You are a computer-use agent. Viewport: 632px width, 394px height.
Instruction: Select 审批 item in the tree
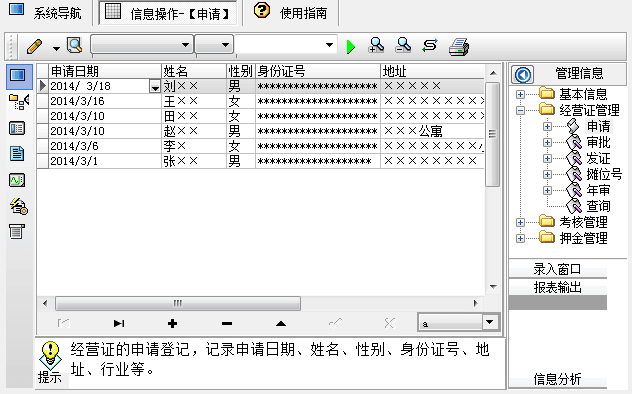[598, 142]
